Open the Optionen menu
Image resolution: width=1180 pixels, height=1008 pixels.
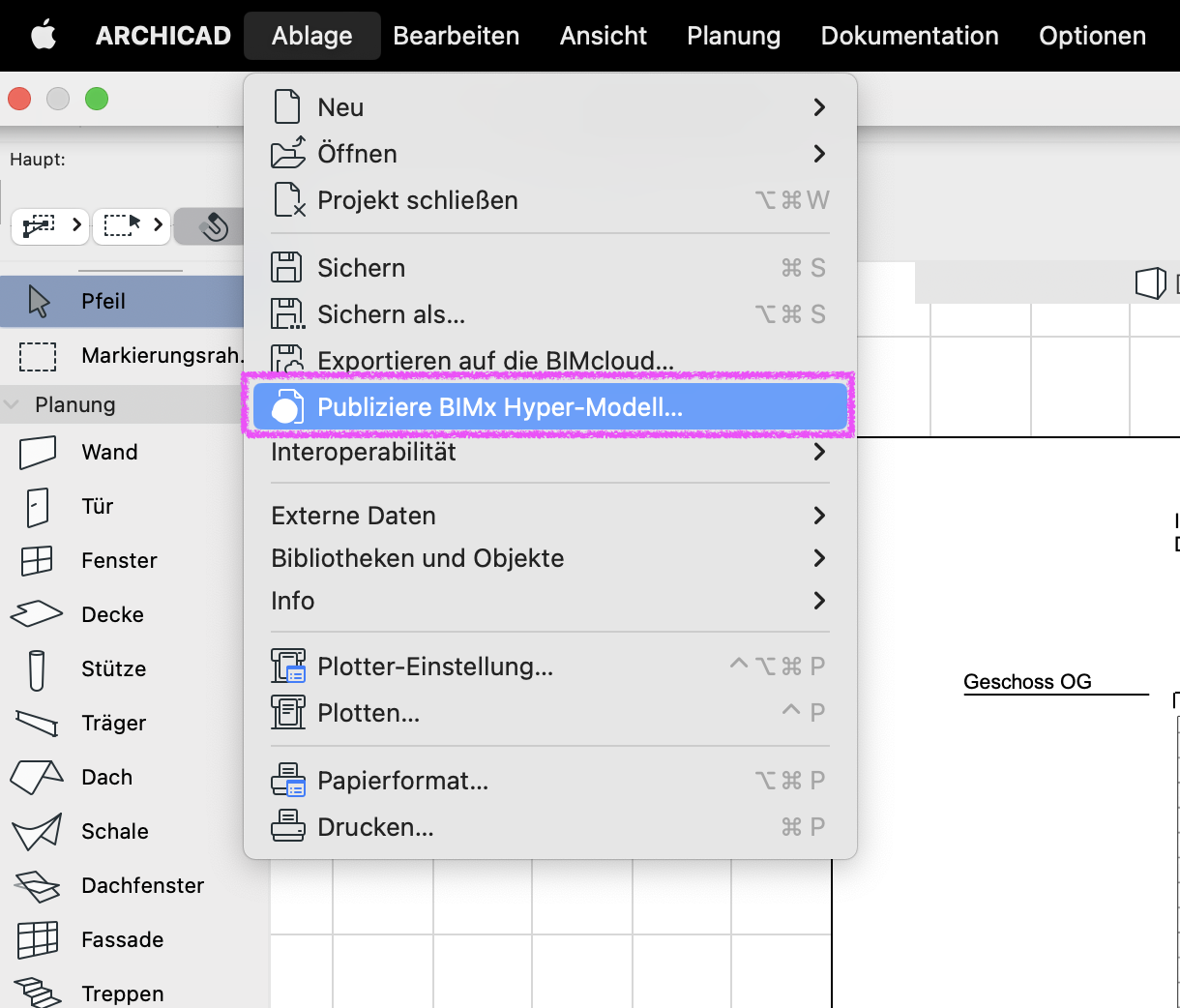1093,36
